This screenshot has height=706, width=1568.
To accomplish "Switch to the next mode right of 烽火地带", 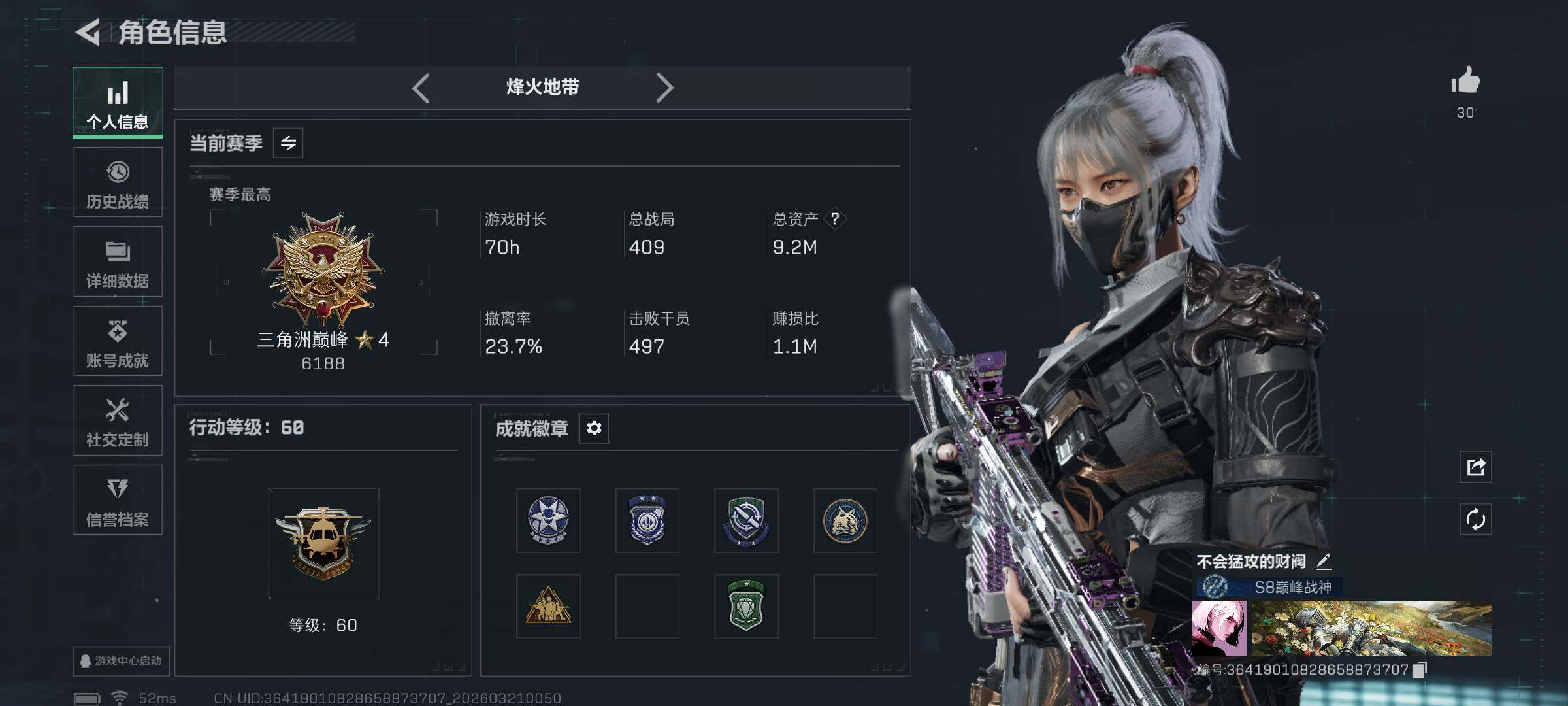I will tap(664, 88).
